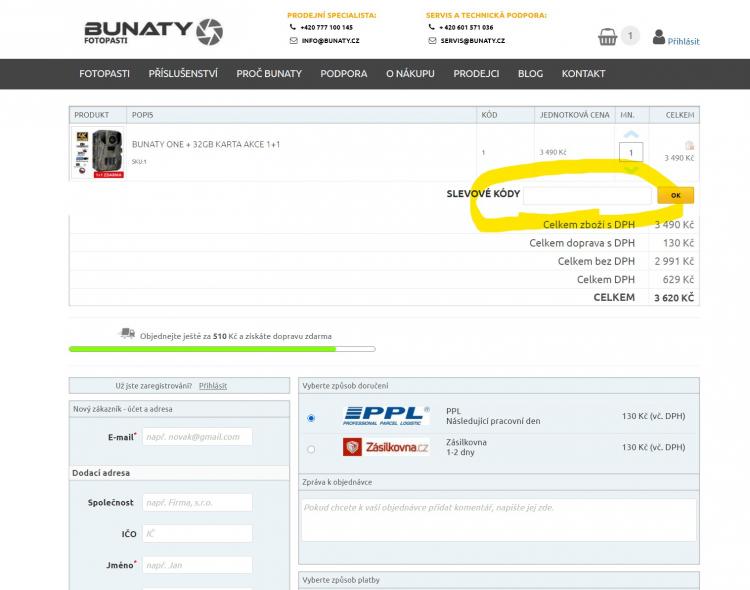Click the Přihlásit link under registration prompt
This screenshot has height=590, width=750.
[x=212, y=385]
